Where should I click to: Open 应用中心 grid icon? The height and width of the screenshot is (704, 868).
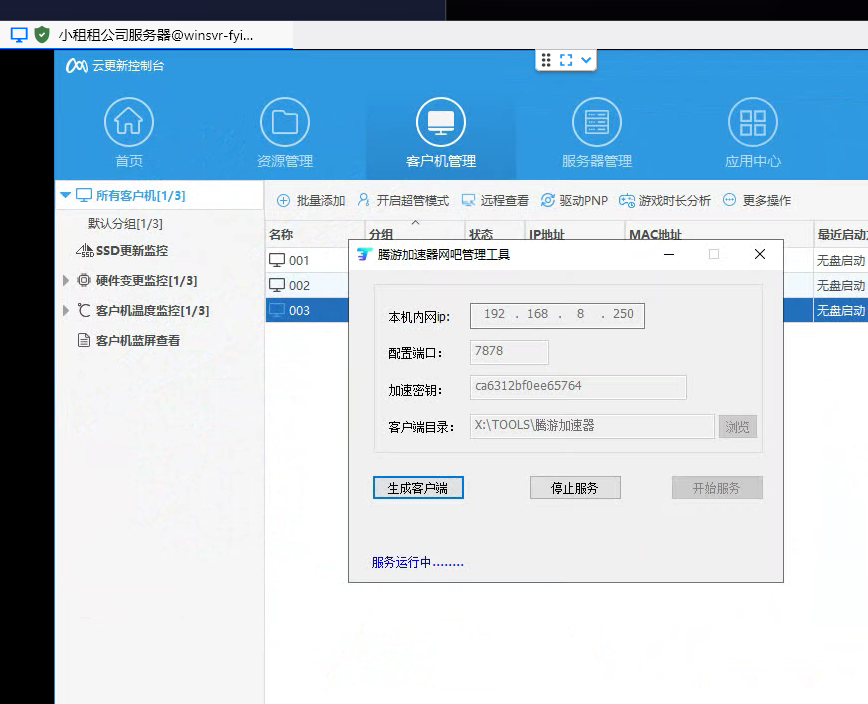753,122
